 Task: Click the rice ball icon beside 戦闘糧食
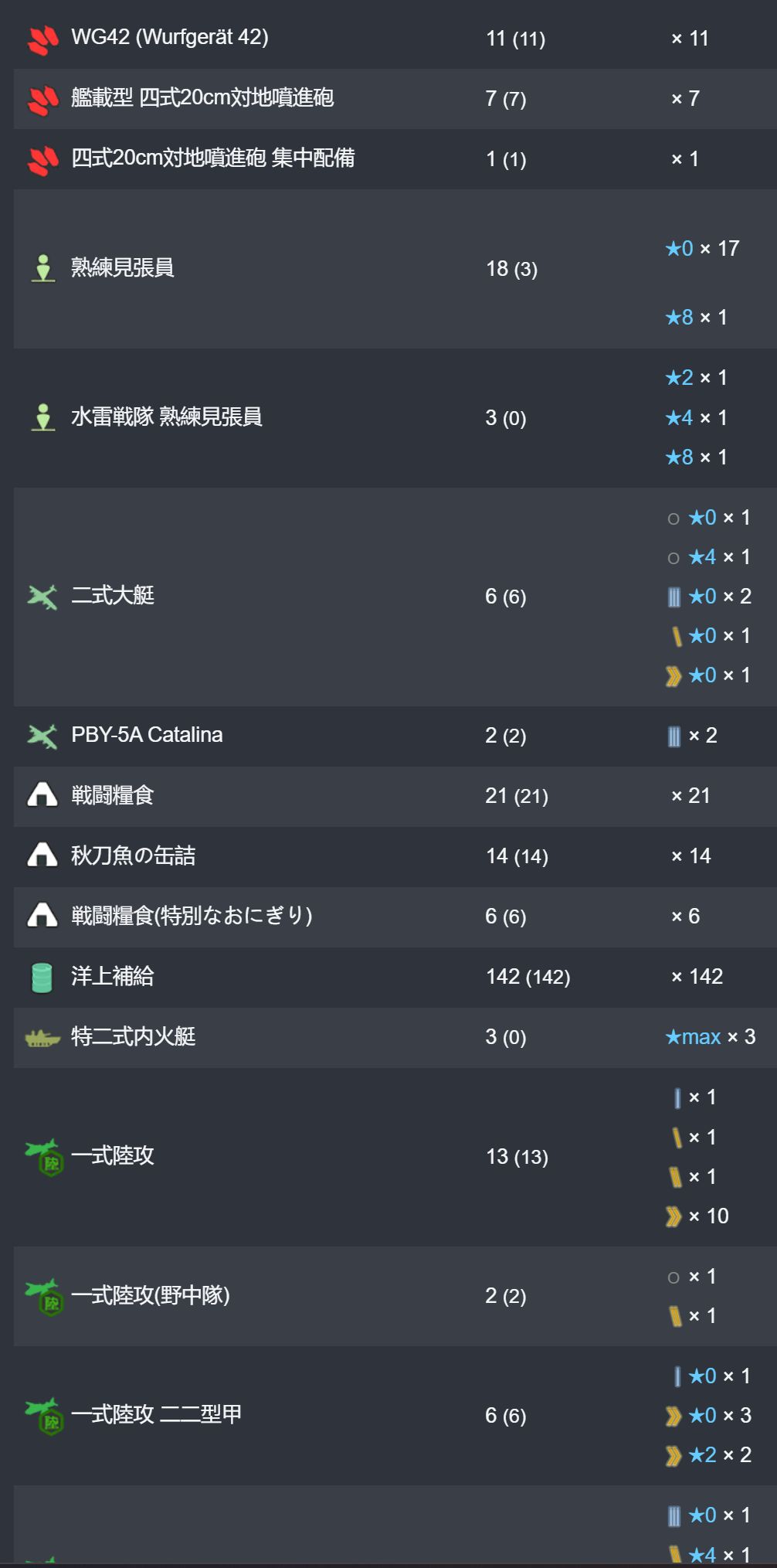(42, 795)
